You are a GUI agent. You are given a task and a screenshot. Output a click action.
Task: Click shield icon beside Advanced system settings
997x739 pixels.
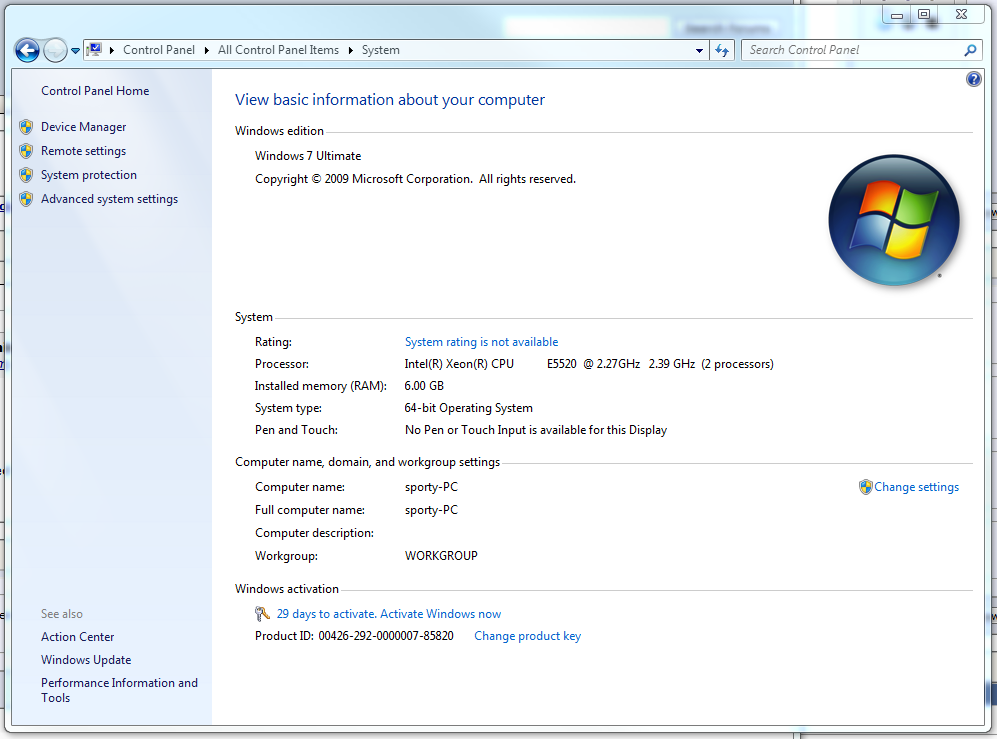pos(26,199)
